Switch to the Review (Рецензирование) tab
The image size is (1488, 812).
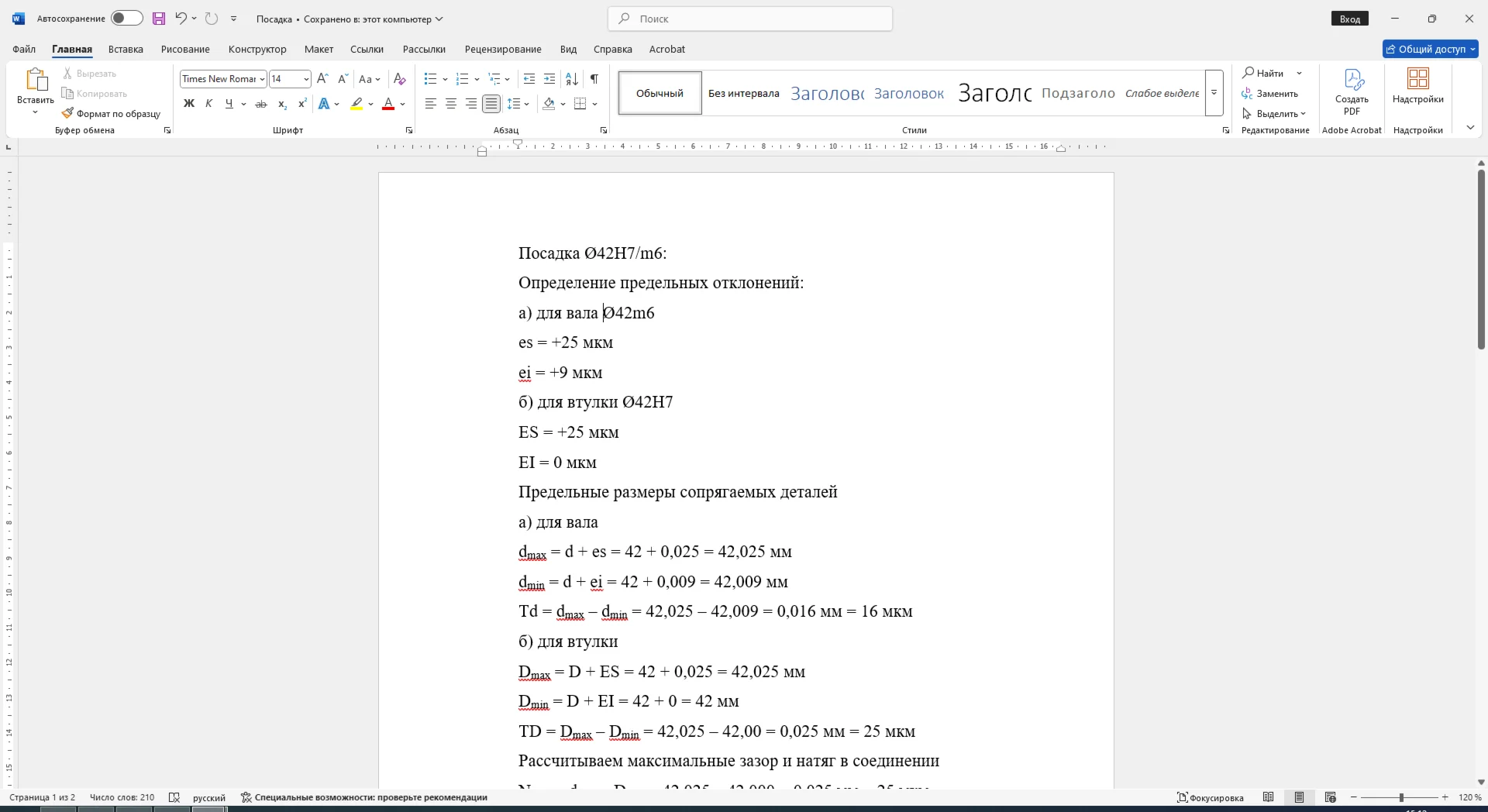tap(503, 49)
